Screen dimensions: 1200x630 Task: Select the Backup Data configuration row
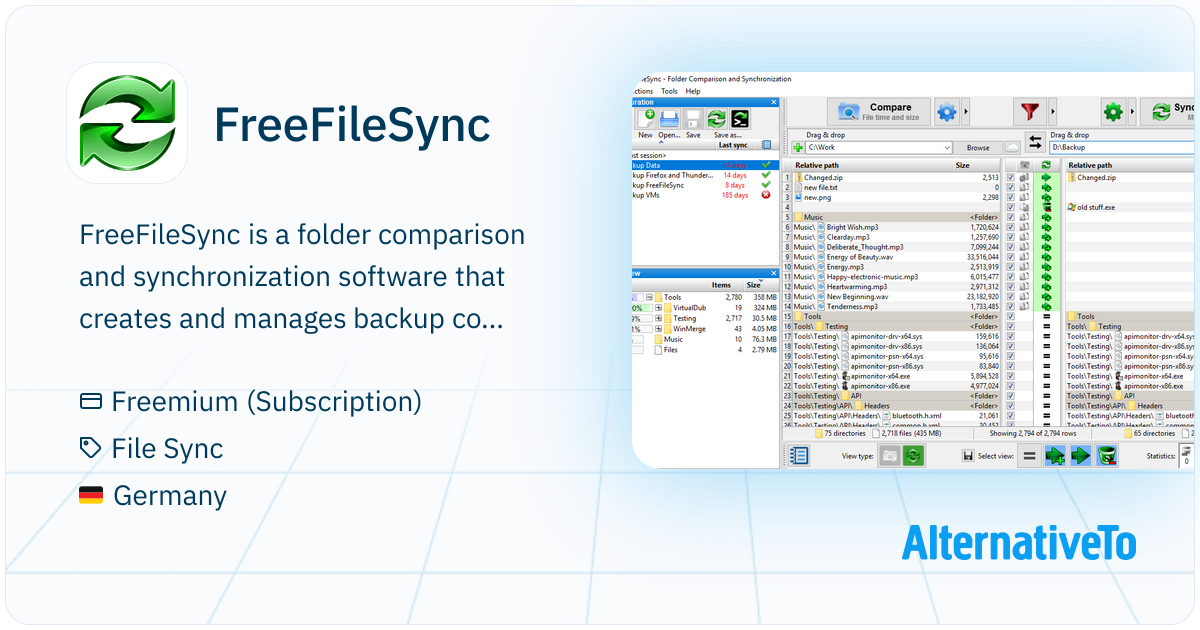click(705, 165)
